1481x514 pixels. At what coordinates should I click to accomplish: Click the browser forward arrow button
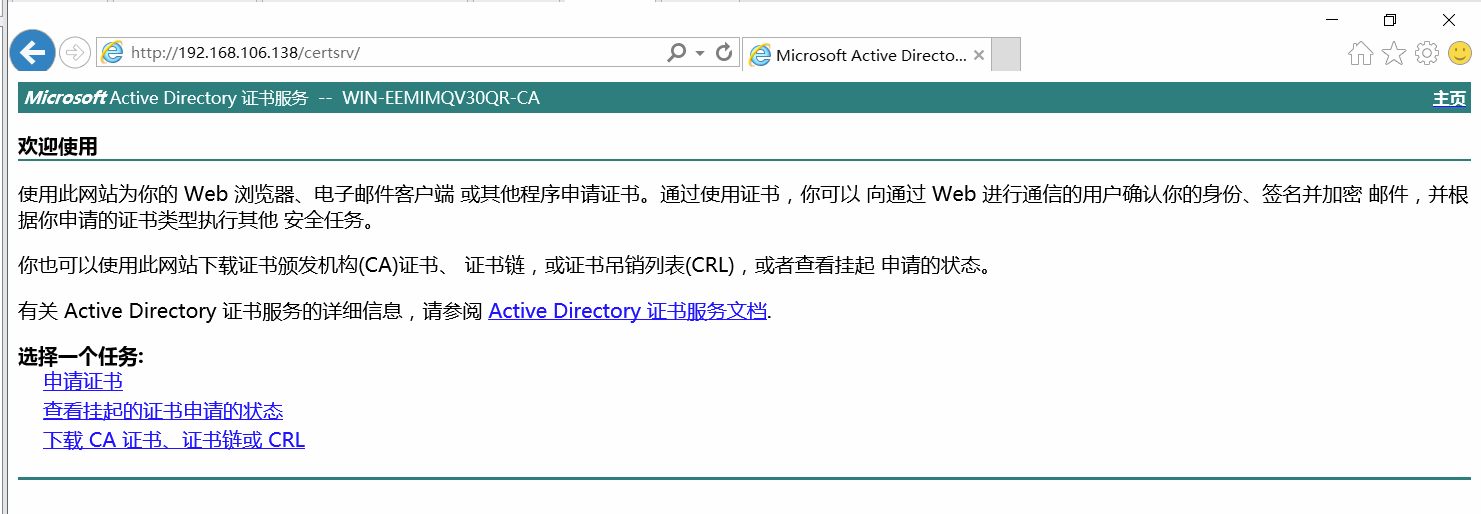(x=74, y=53)
